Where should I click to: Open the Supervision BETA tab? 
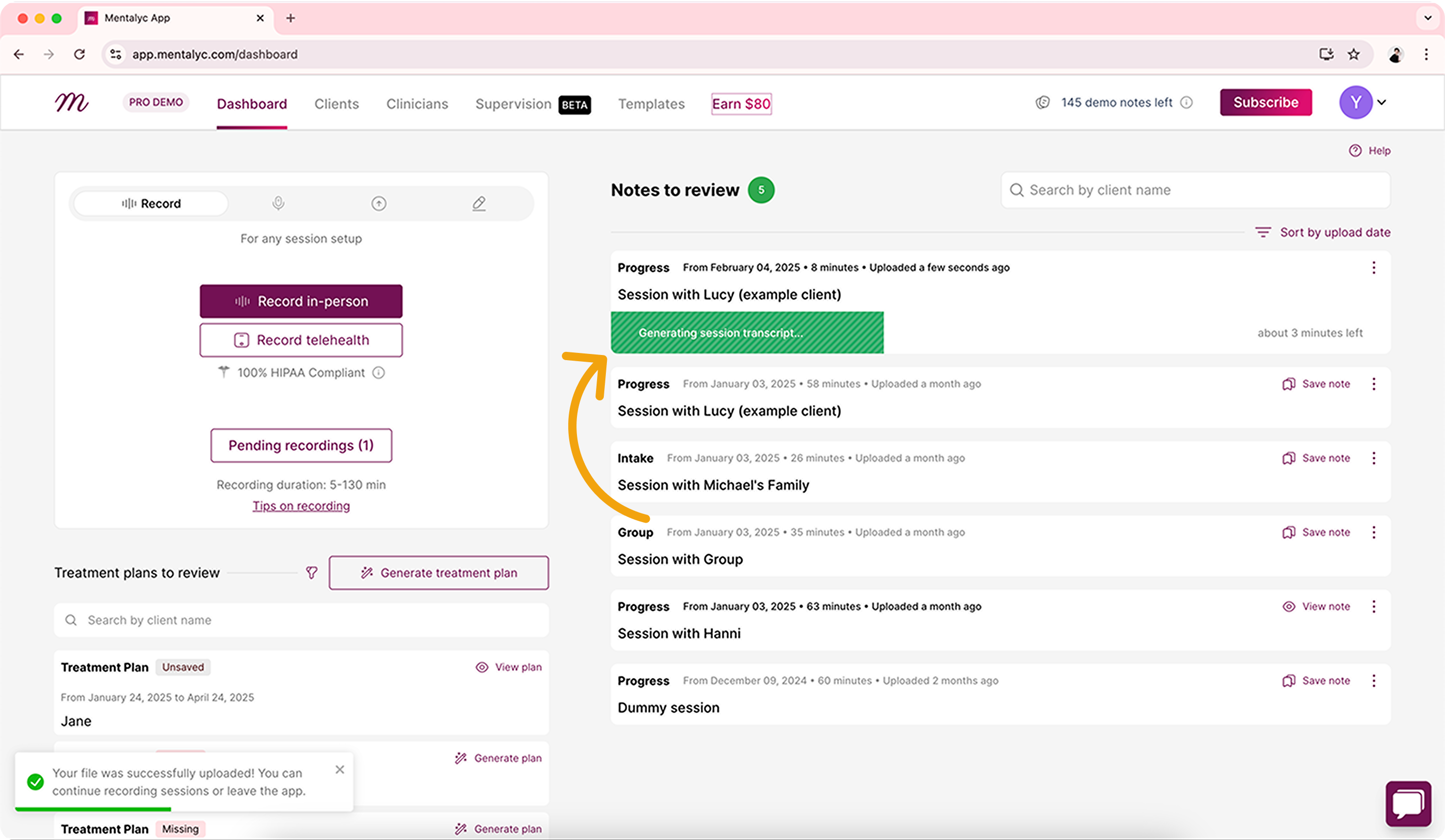(533, 104)
